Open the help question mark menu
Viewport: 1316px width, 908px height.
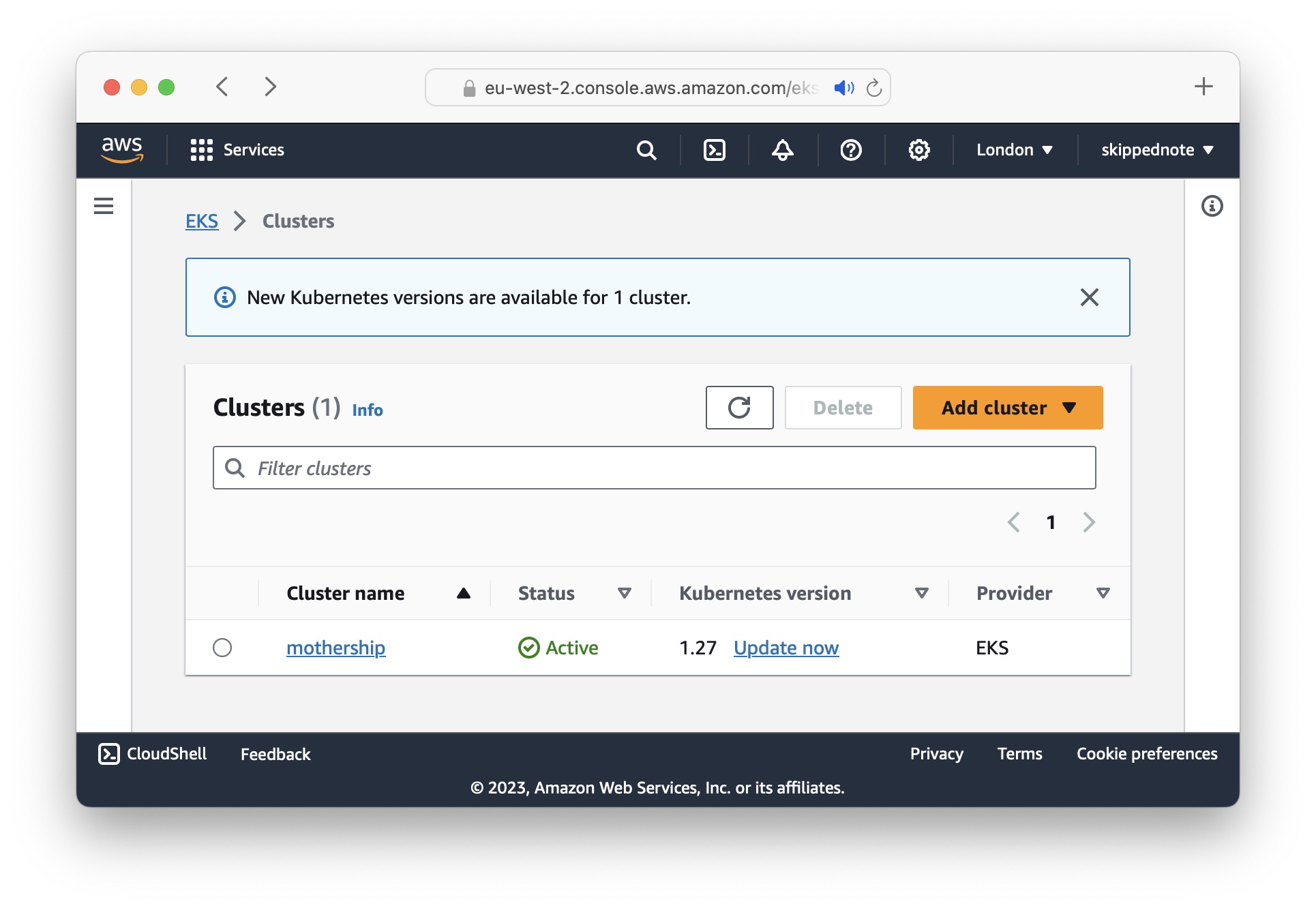point(851,150)
